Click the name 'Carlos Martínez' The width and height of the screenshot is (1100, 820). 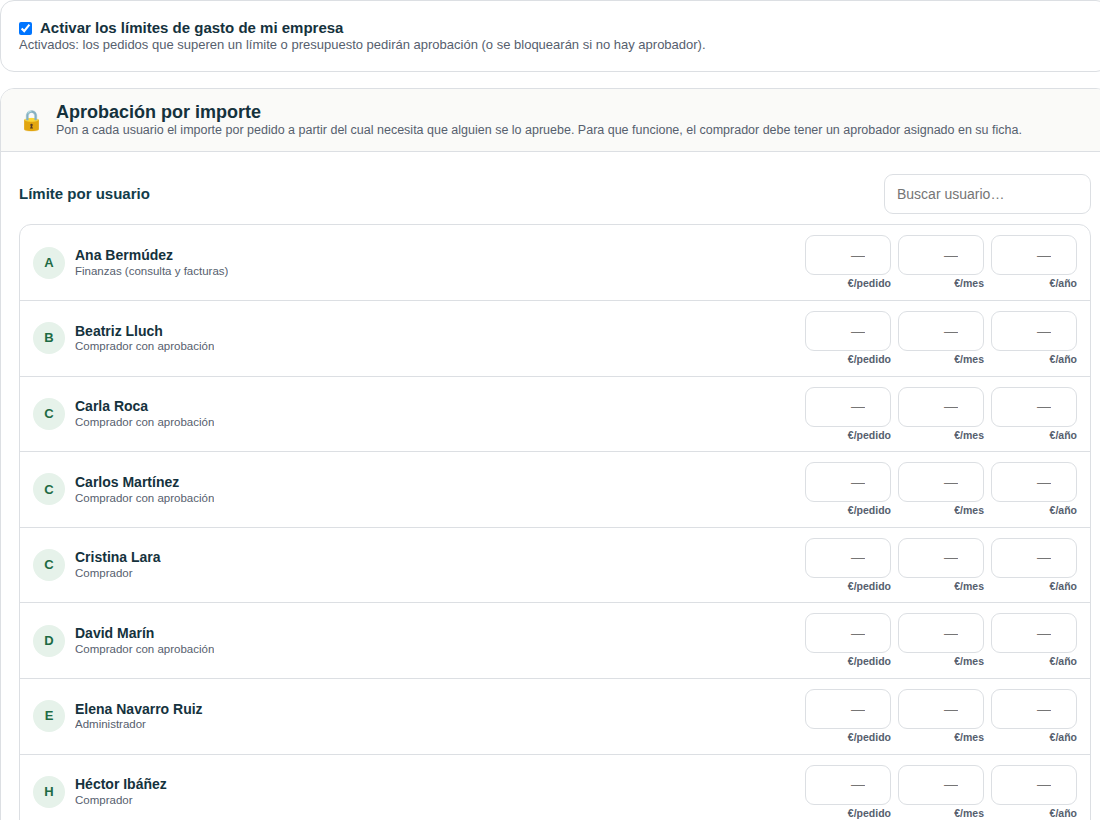127,482
